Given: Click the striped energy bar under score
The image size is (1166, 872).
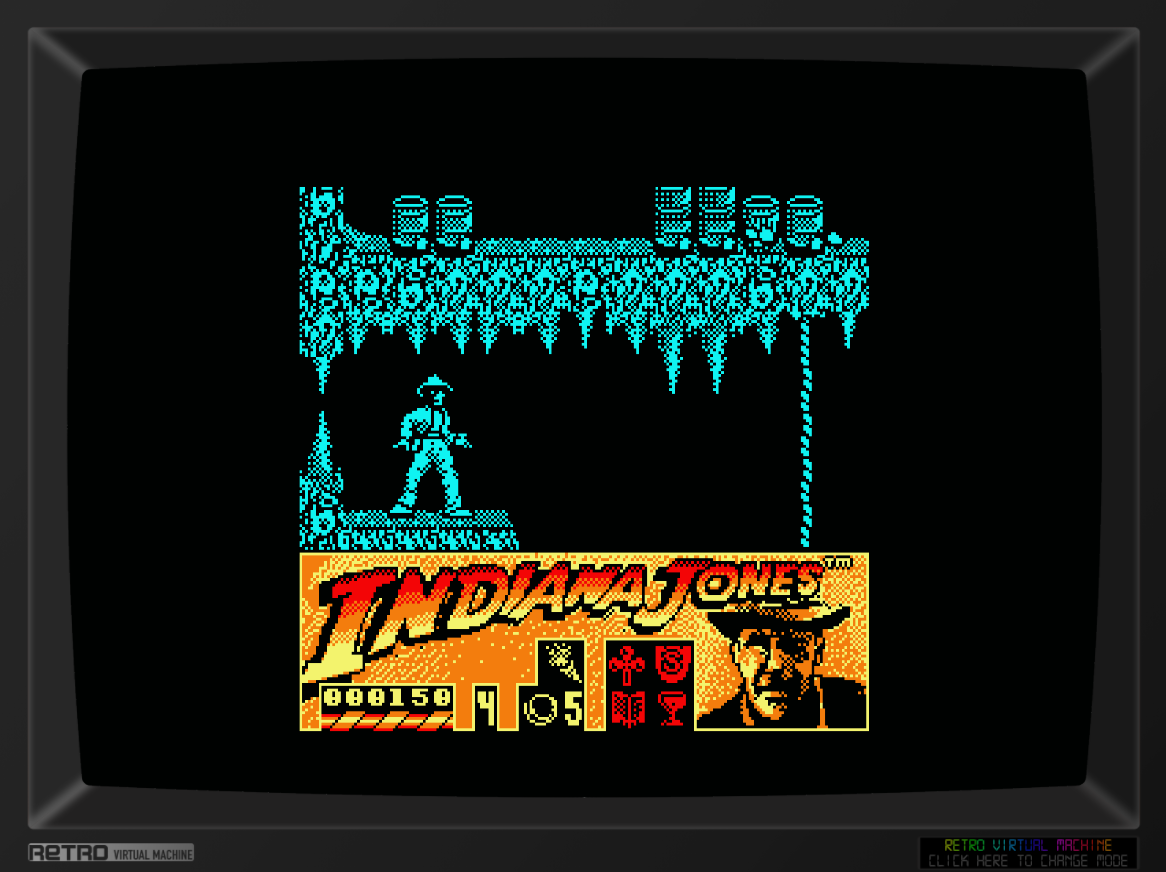Looking at the screenshot, I should coord(387,720).
